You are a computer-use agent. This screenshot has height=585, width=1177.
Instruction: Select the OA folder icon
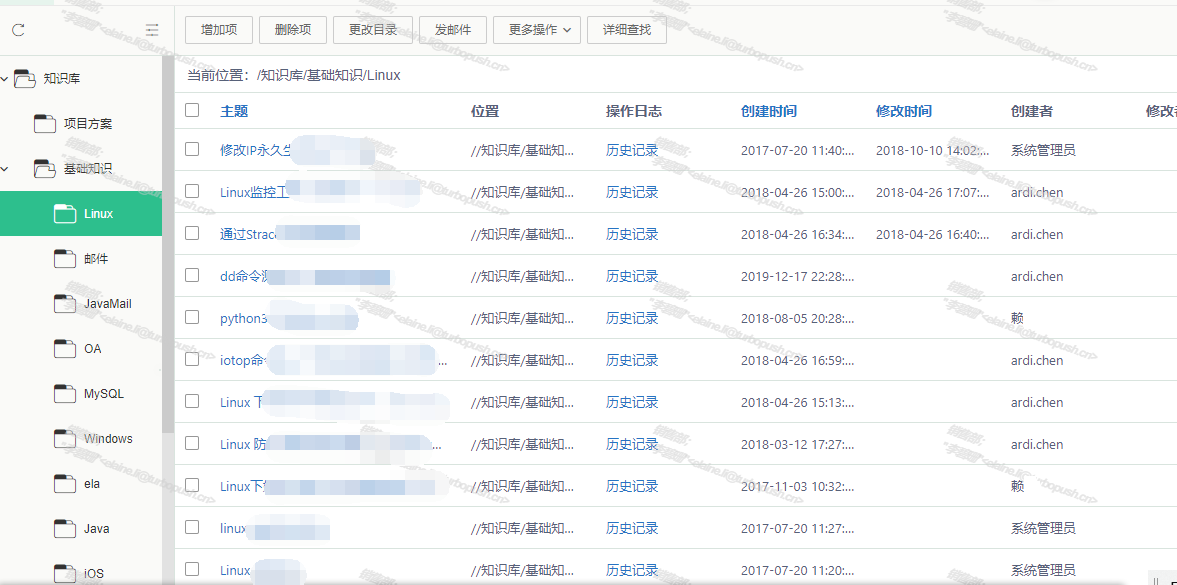point(65,349)
